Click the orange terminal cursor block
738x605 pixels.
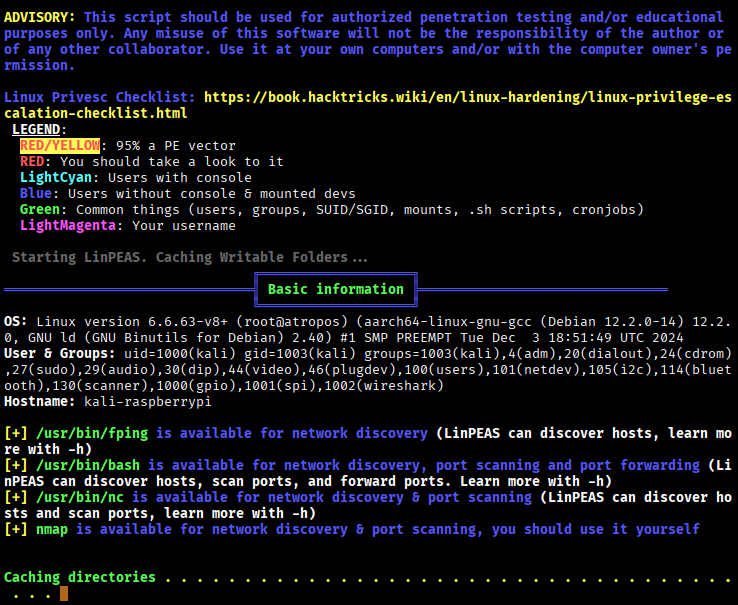point(64,593)
